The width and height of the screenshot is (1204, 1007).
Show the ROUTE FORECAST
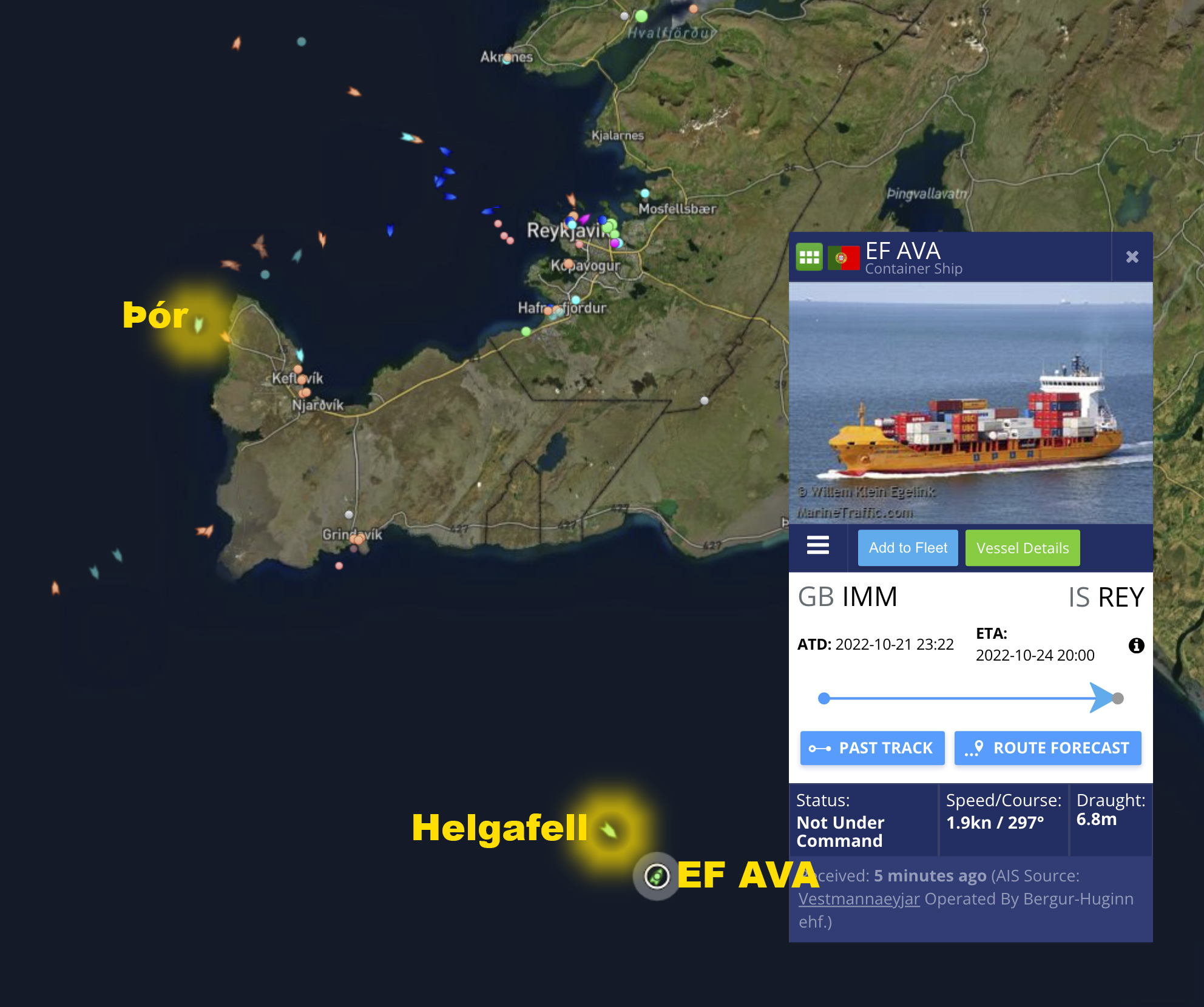pos(1047,748)
